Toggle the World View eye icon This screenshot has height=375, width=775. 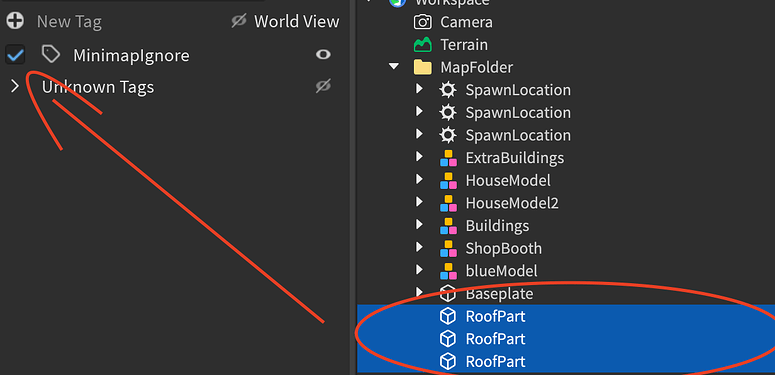(239, 21)
